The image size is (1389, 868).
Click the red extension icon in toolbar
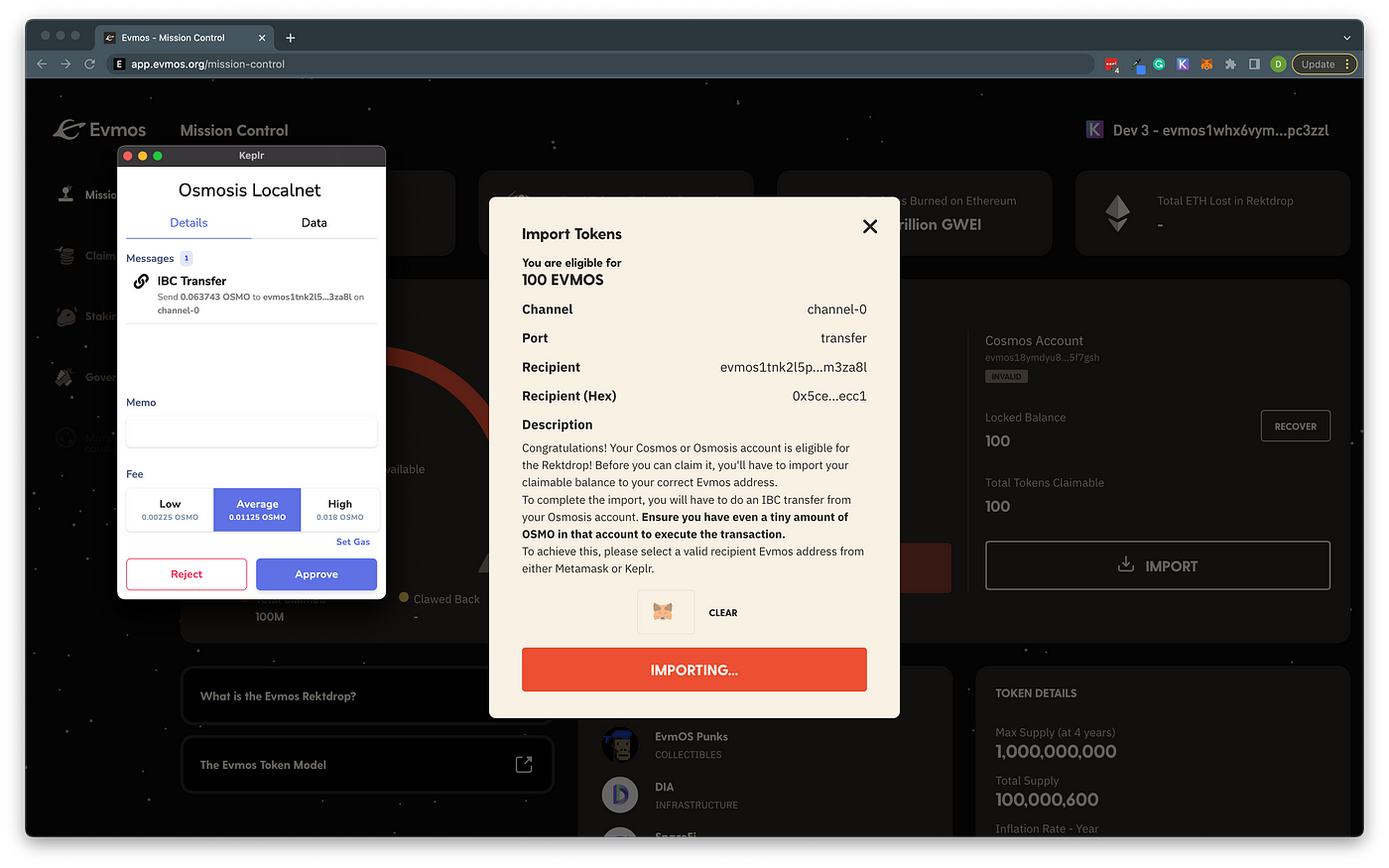pyautogui.click(x=1112, y=64)
